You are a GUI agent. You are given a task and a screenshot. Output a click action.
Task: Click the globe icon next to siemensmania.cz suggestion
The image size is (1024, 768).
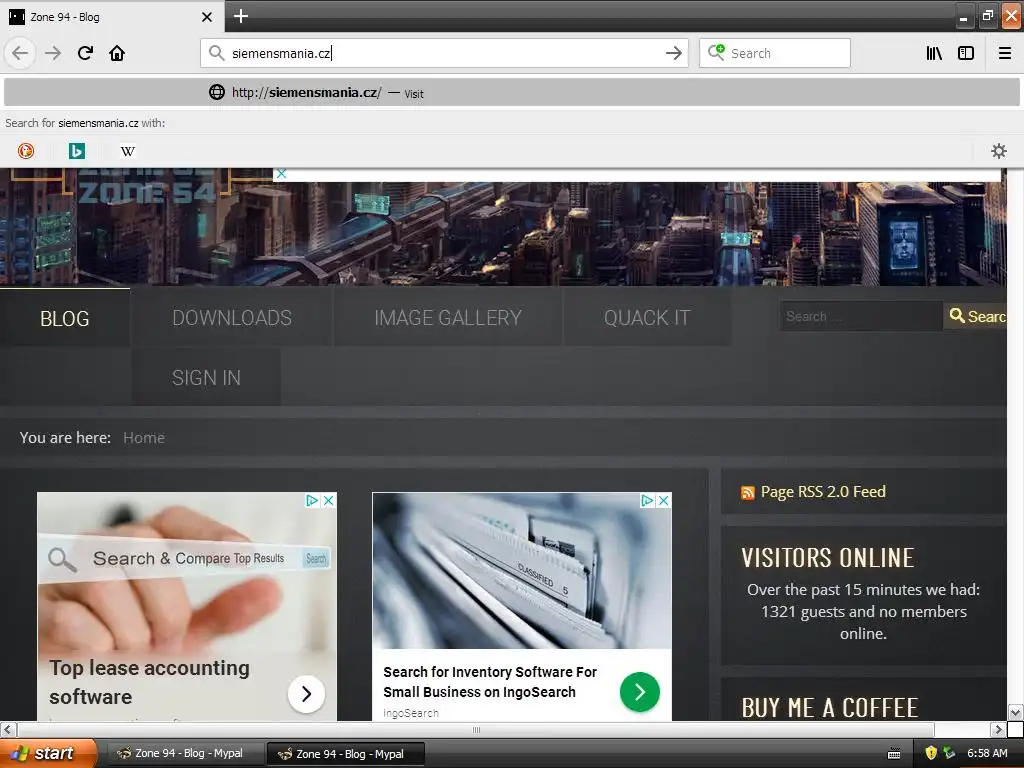[217, 92]
